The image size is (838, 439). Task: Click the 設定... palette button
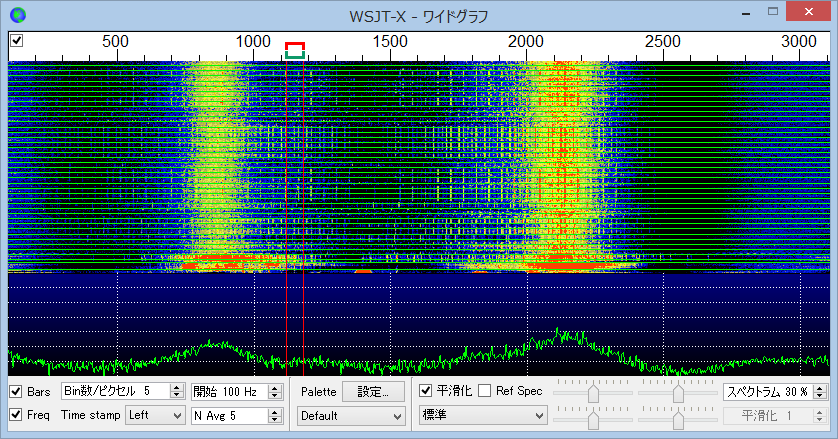point(373,391)
